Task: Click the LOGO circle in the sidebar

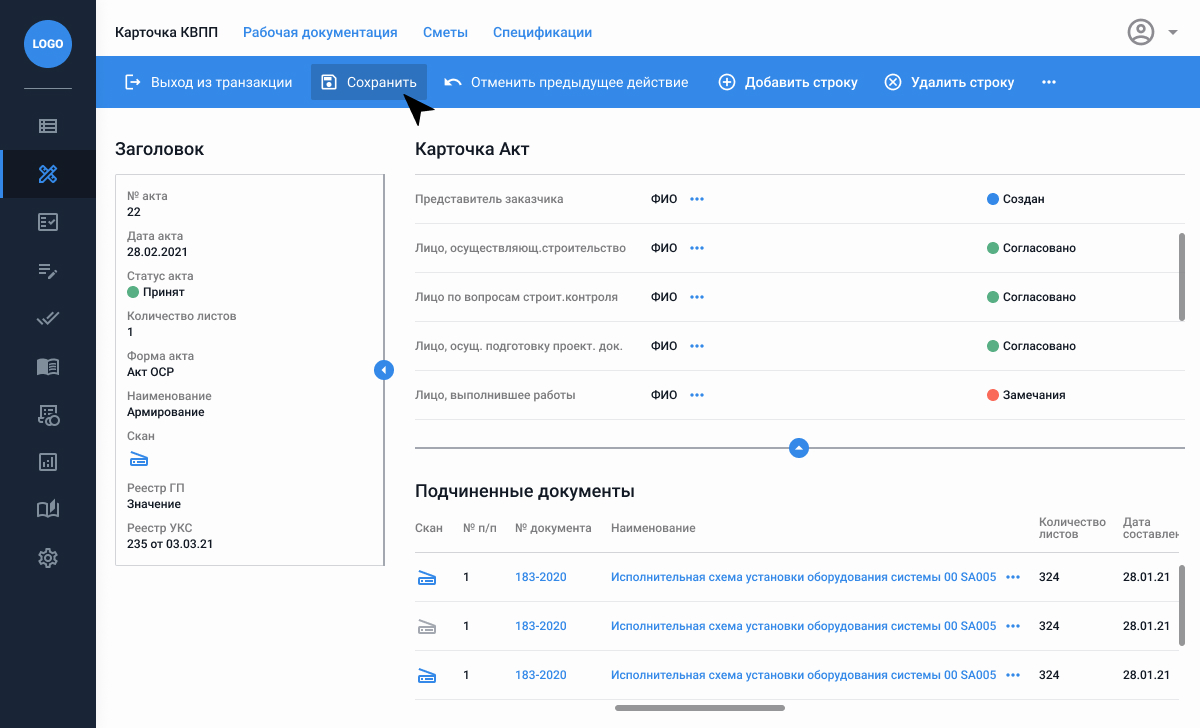Action: click(x=48, y=44)
